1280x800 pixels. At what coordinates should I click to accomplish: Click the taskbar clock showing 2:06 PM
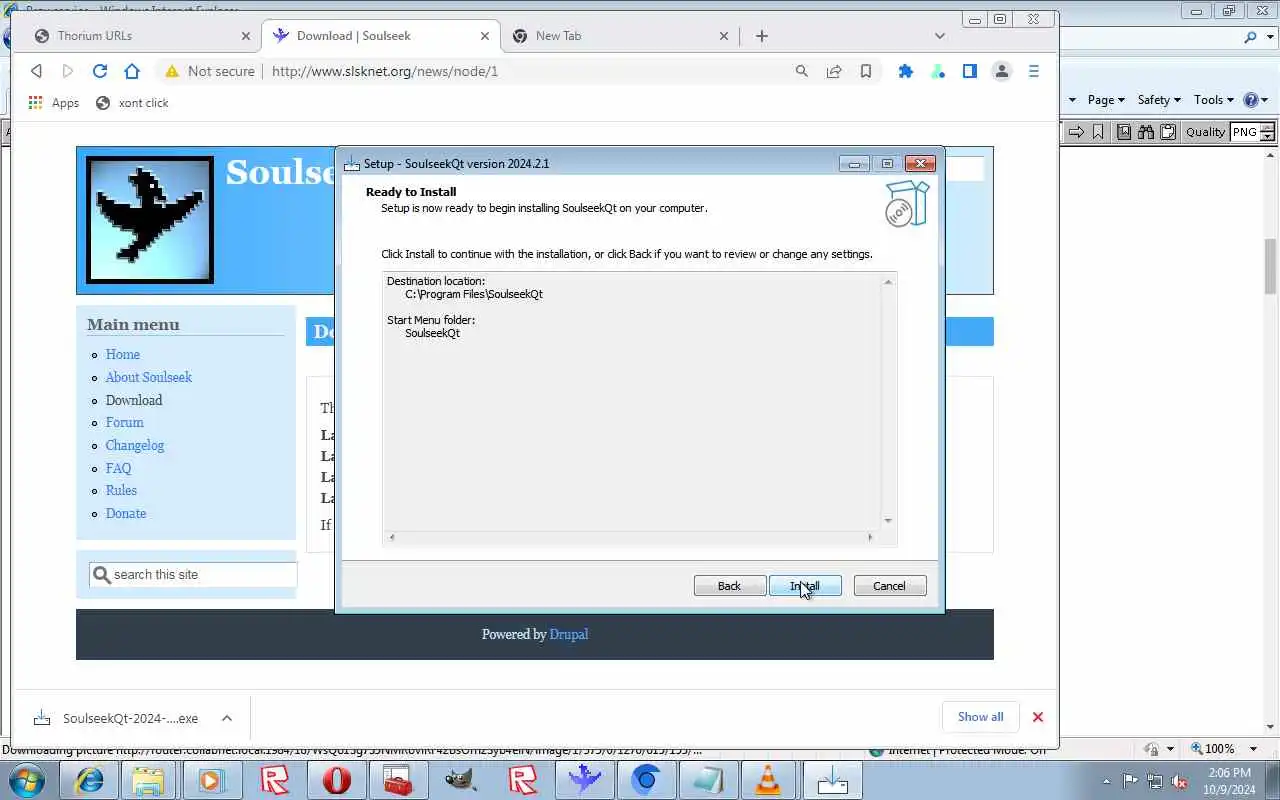click(x=1229, y=780)
